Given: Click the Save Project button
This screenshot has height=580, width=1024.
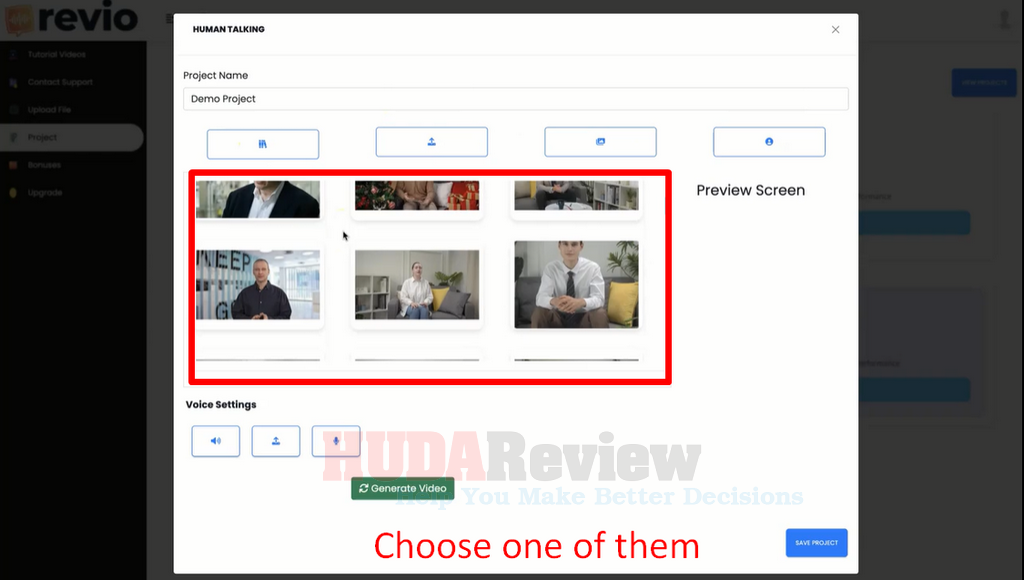Looking at the screenshot, I should tap(816, 542).
